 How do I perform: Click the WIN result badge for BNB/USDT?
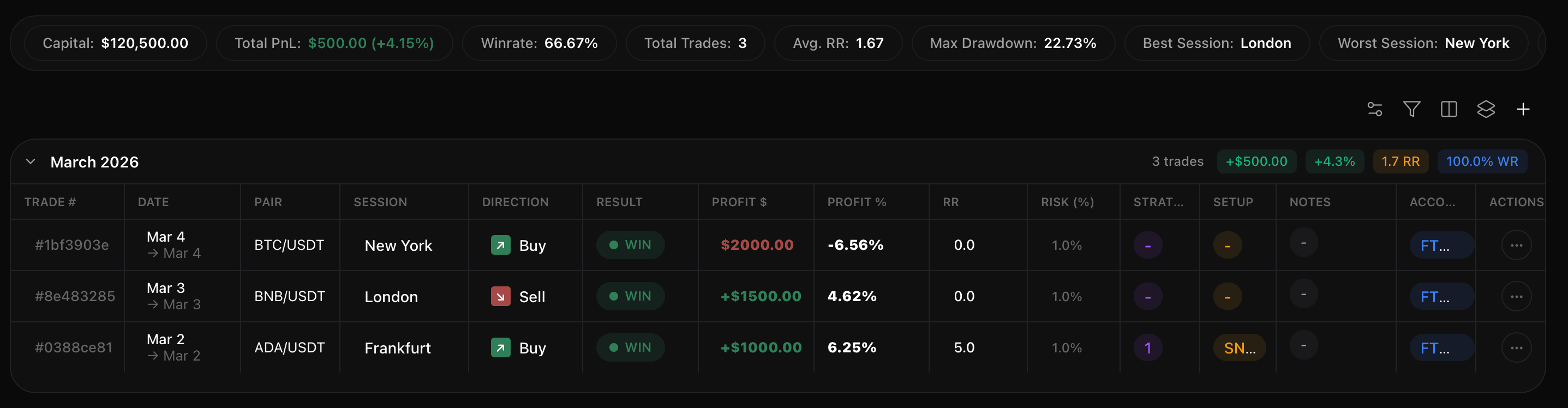coord(631,297)
